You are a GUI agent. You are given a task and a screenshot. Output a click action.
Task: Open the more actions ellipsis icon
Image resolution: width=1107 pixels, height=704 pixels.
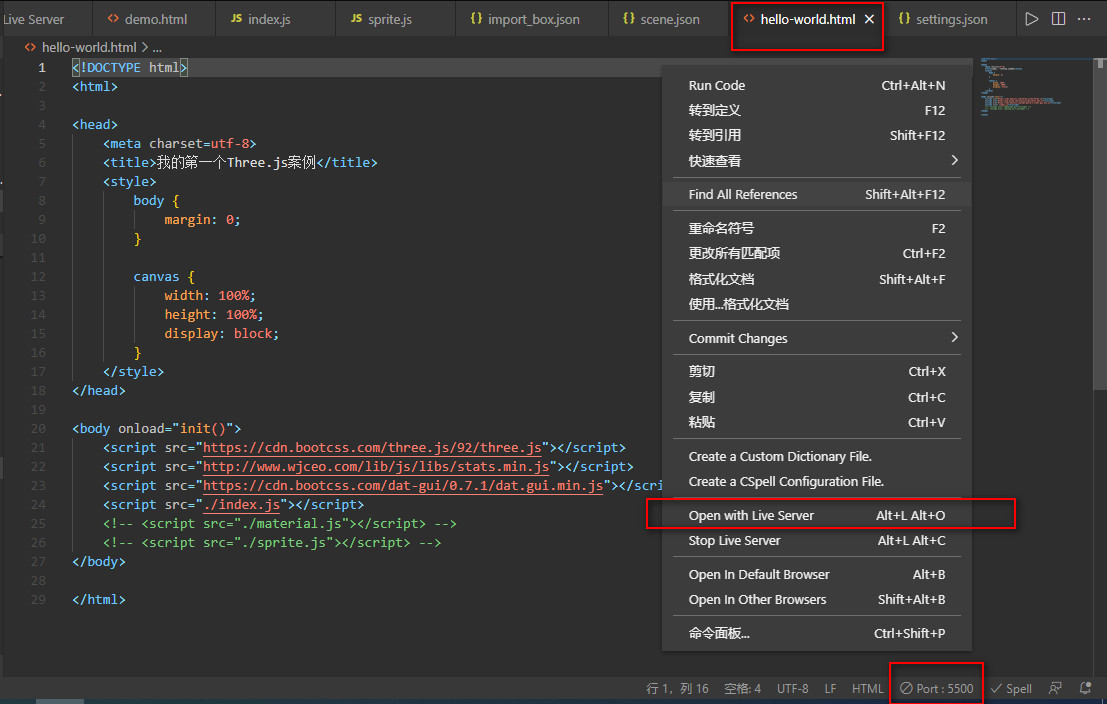1086,17
